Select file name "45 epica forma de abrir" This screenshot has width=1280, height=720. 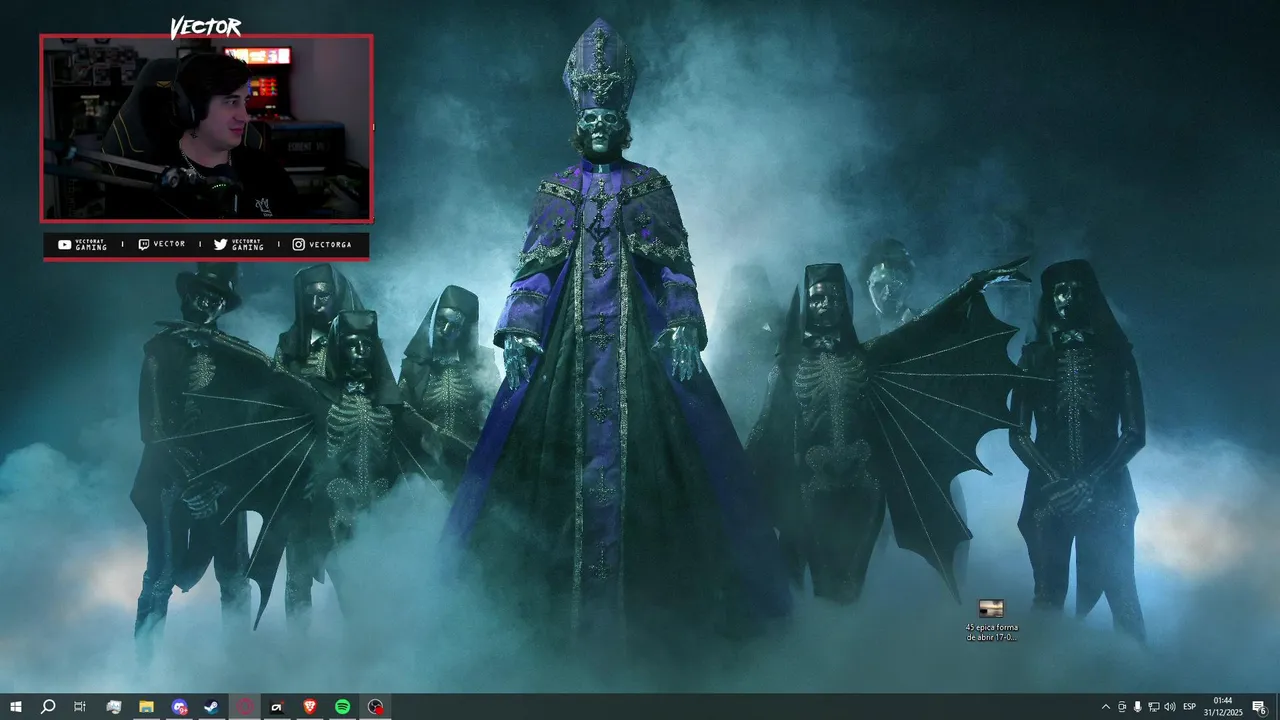992,632
